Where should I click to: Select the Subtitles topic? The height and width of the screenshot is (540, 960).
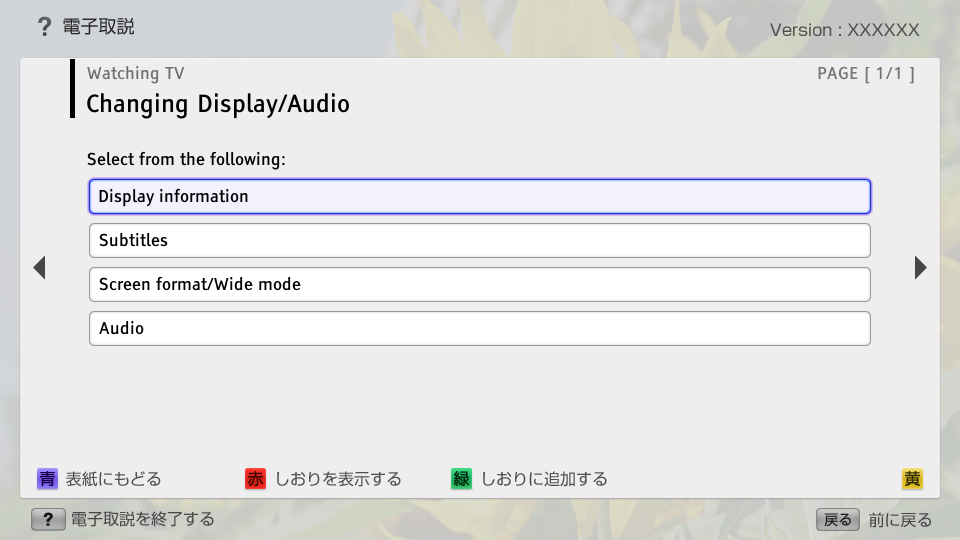point(480,240)
